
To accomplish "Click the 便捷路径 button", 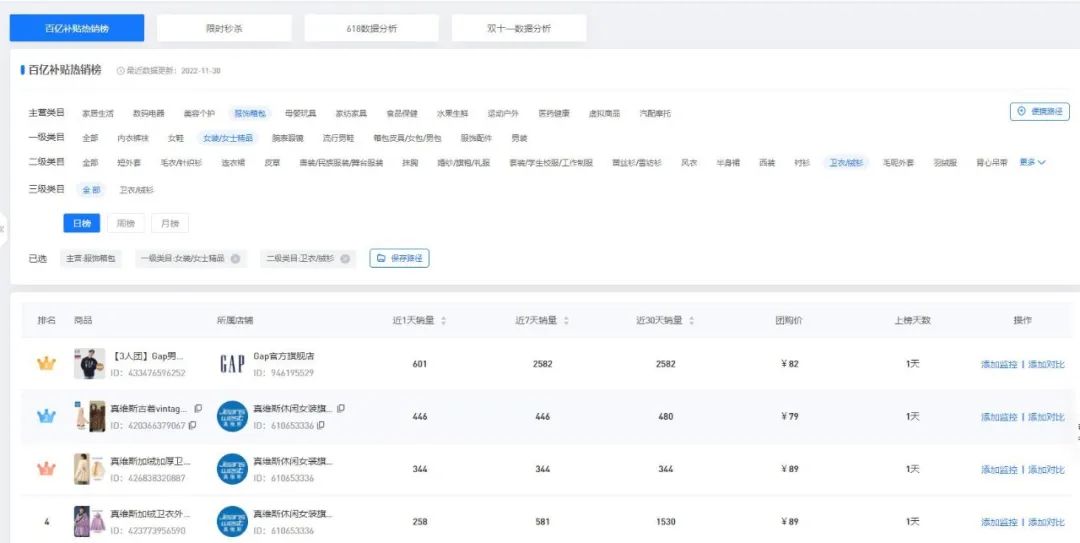I will pyautogui.click(x=1040, y=111).
